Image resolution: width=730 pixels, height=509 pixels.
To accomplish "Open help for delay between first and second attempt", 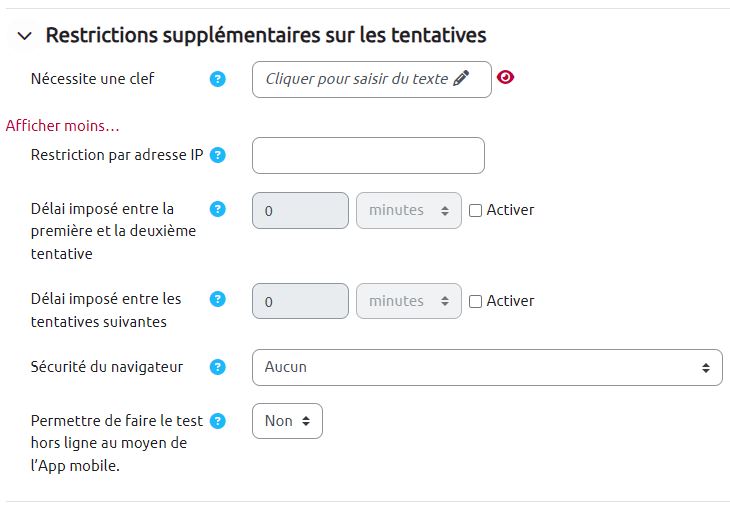I will pos(218,209).
